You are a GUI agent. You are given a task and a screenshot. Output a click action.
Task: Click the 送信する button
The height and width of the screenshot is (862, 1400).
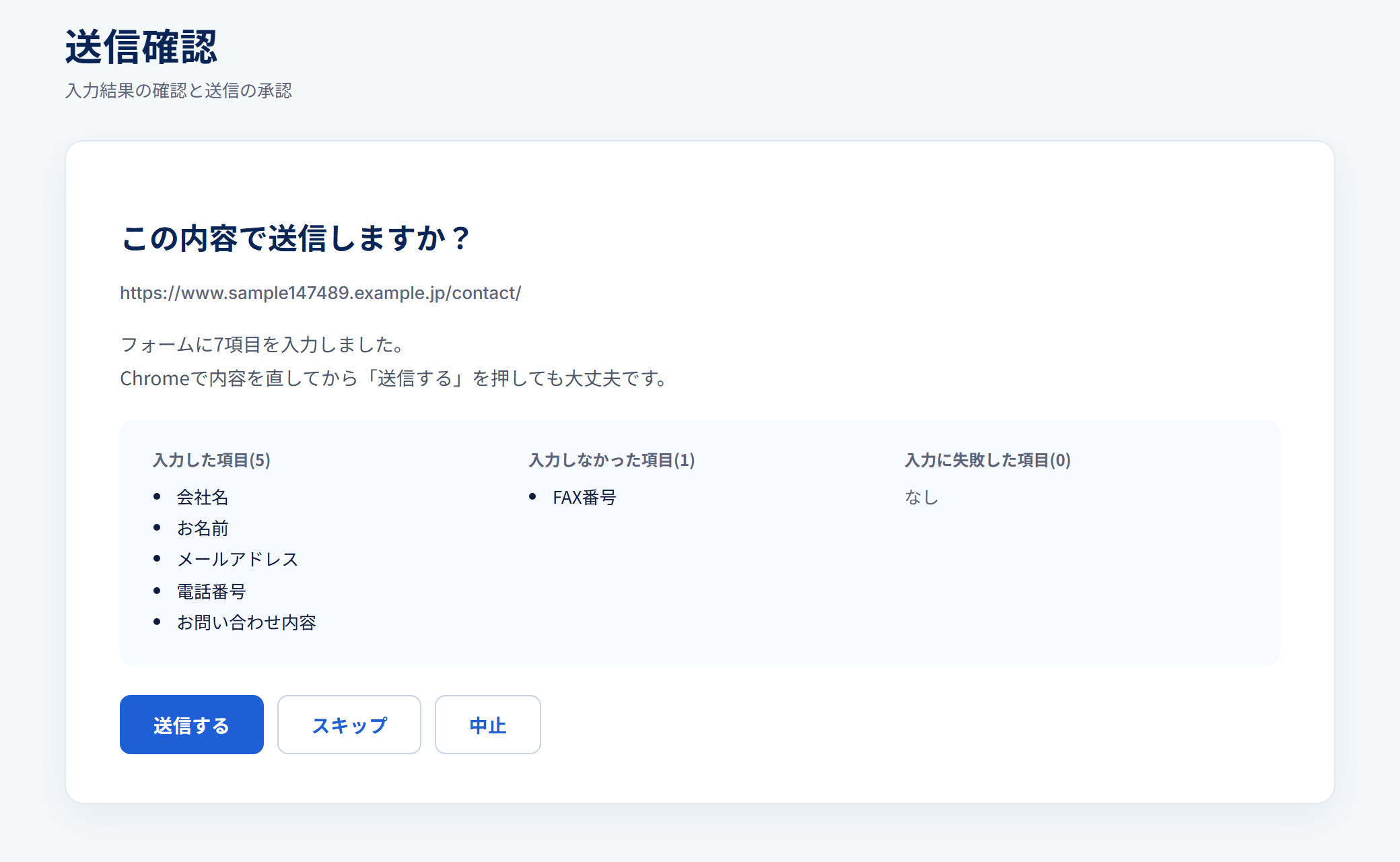[192, 725]
